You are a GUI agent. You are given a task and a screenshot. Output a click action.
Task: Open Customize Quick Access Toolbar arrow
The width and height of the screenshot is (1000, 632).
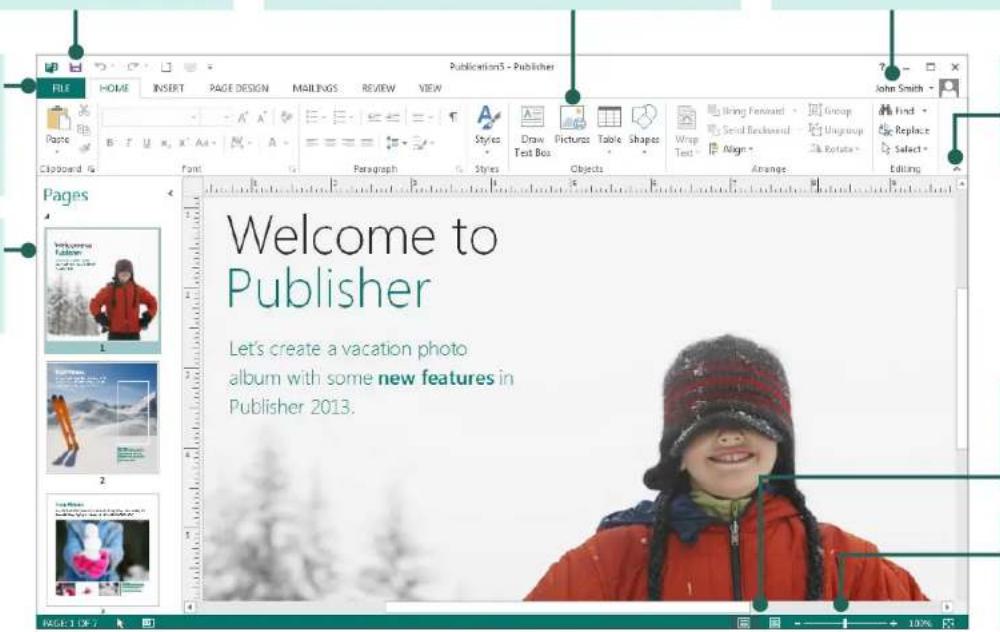[x=210, y=67]
